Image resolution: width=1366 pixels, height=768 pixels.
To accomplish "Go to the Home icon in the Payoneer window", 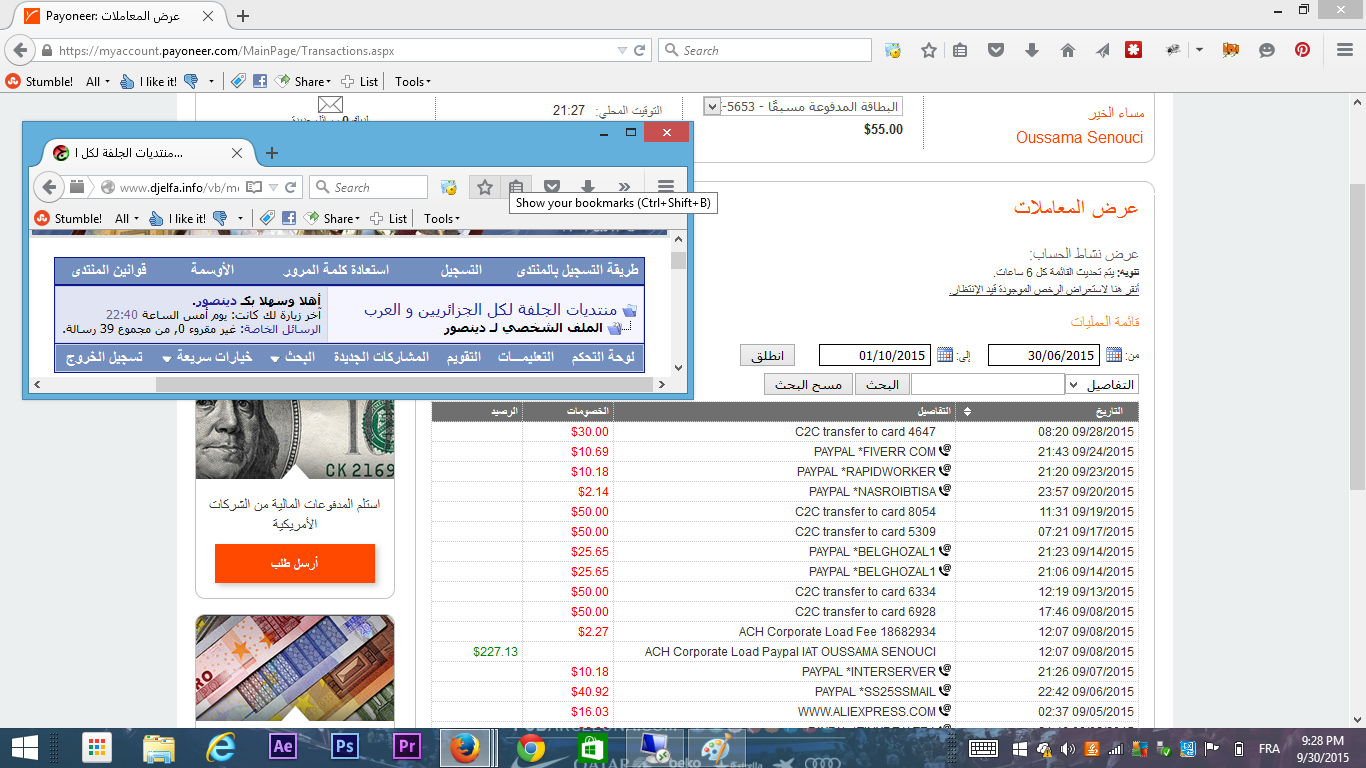I will [1068, 50].
